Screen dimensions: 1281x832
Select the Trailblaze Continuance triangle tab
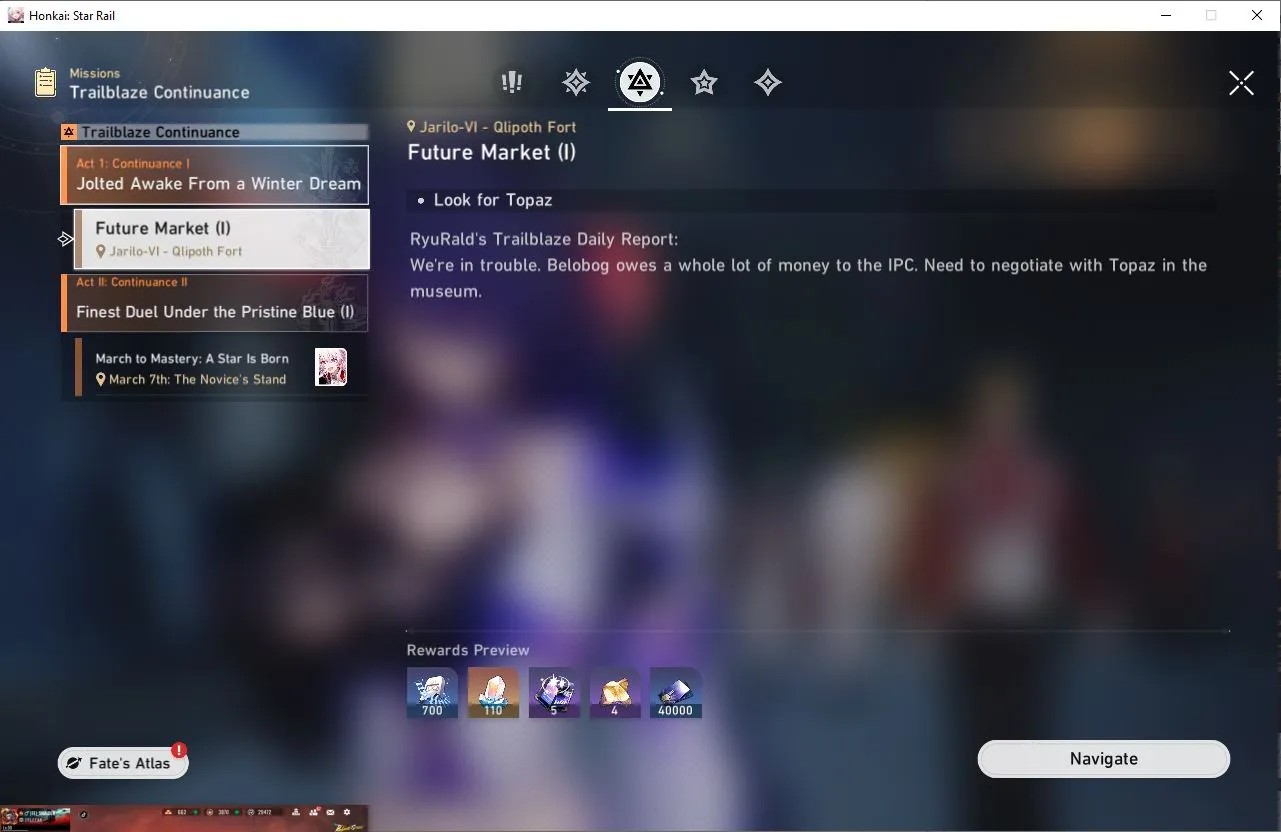(x=640, y=82)
